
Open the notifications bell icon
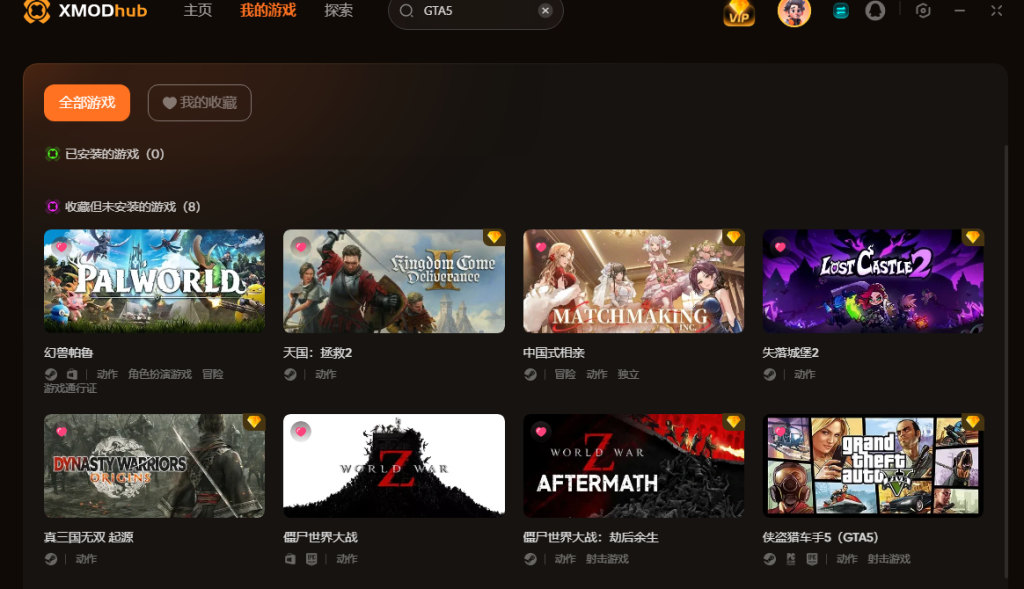coord(875,10)
